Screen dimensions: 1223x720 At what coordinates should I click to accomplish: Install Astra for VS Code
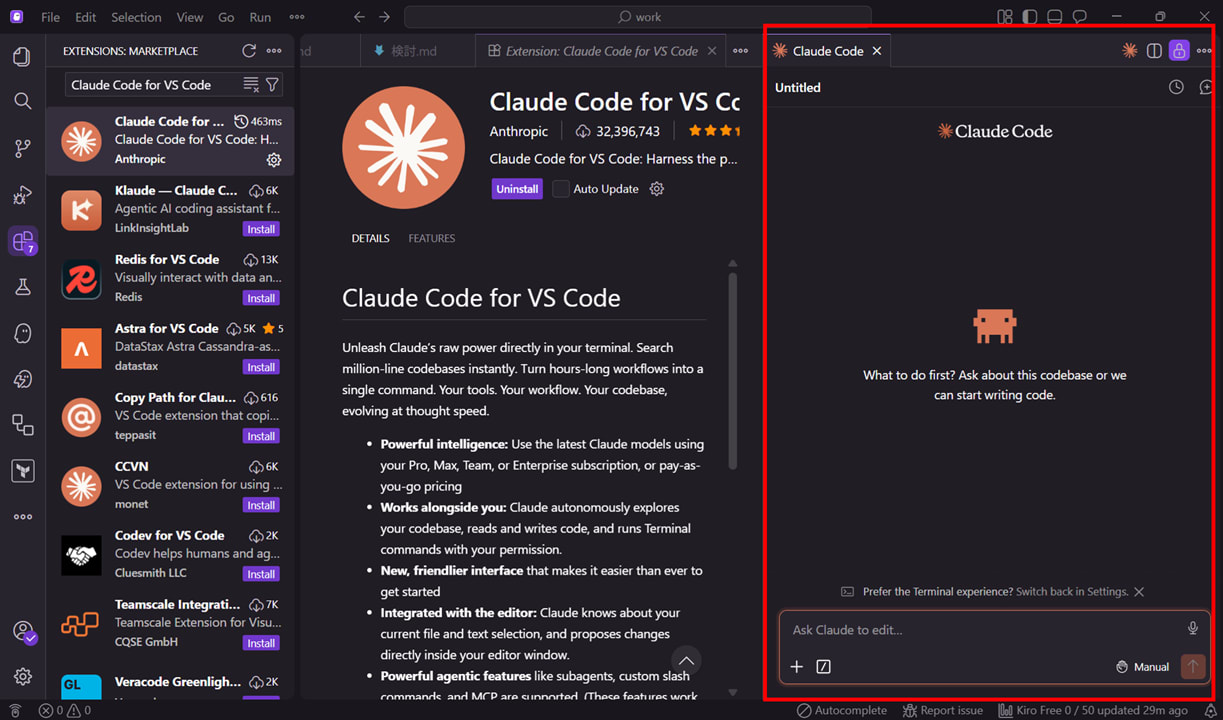(x=261, y=367)
